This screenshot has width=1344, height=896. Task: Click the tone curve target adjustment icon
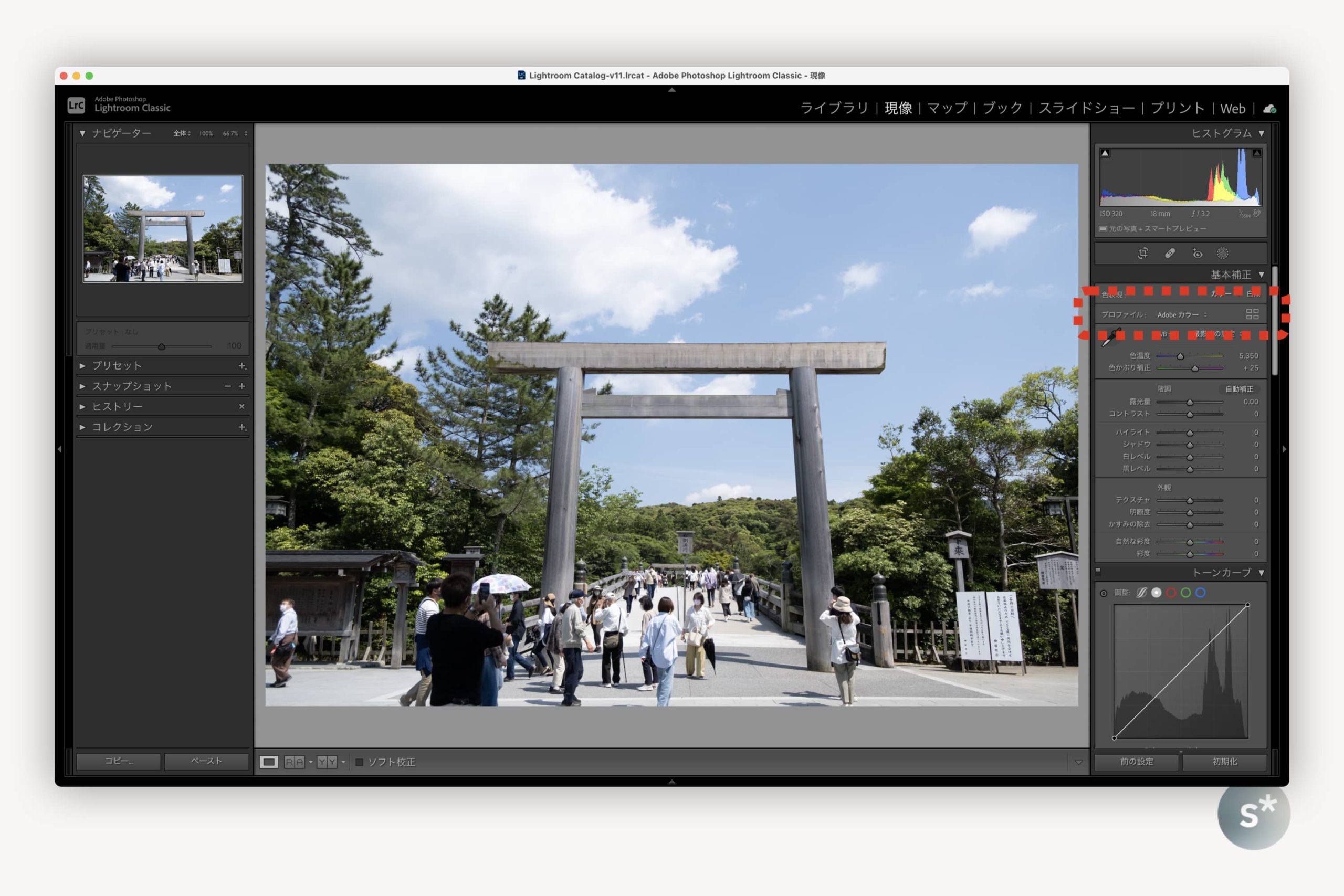click(1104, 593)
